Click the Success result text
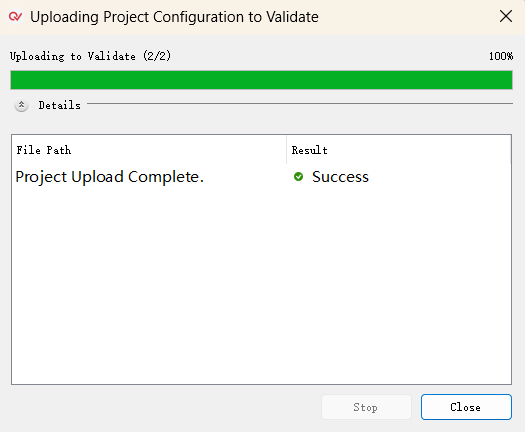The image size is (525, 432). point(340,177)
